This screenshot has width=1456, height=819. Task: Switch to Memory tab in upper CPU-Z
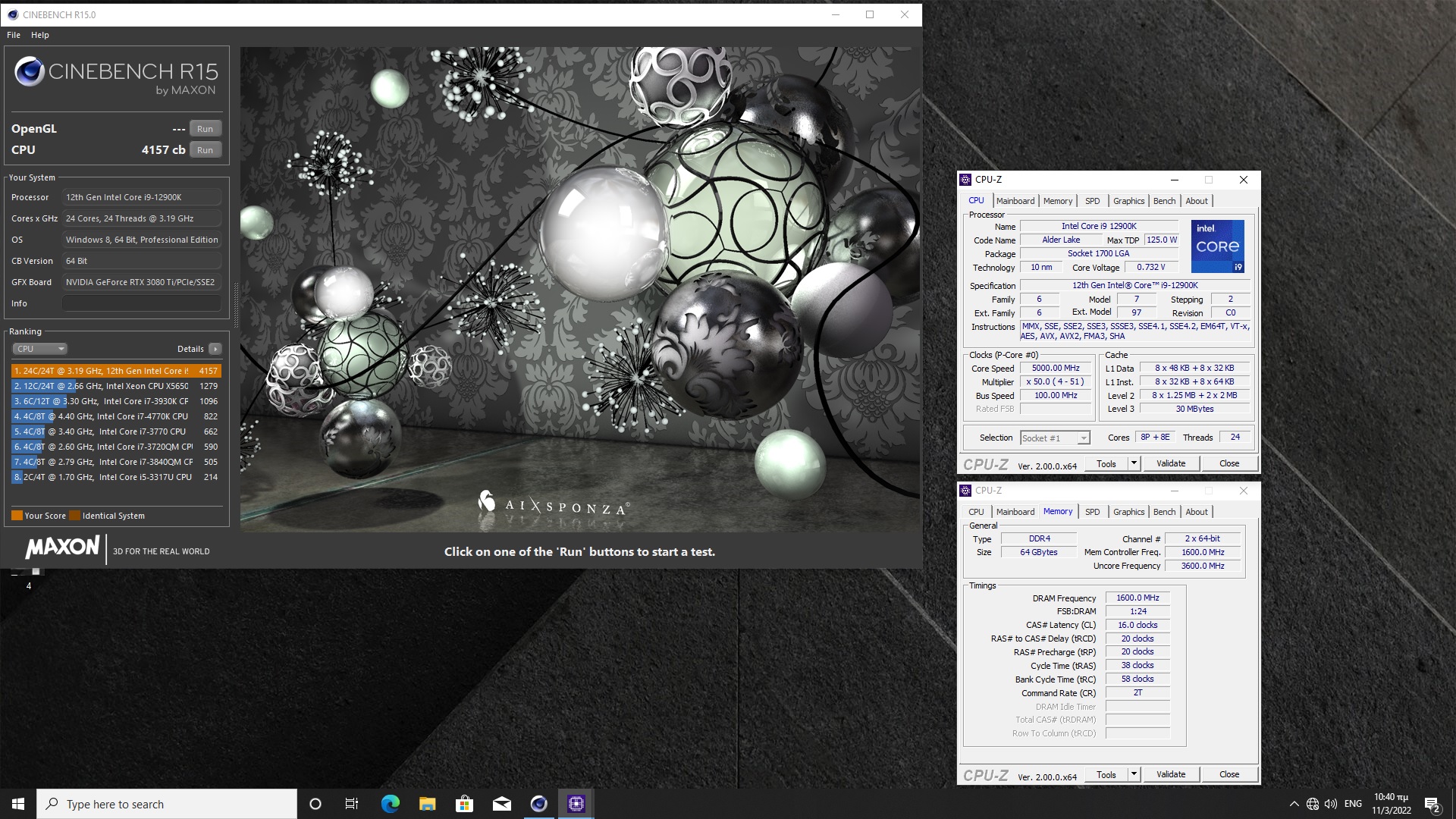coord(1058,201)
